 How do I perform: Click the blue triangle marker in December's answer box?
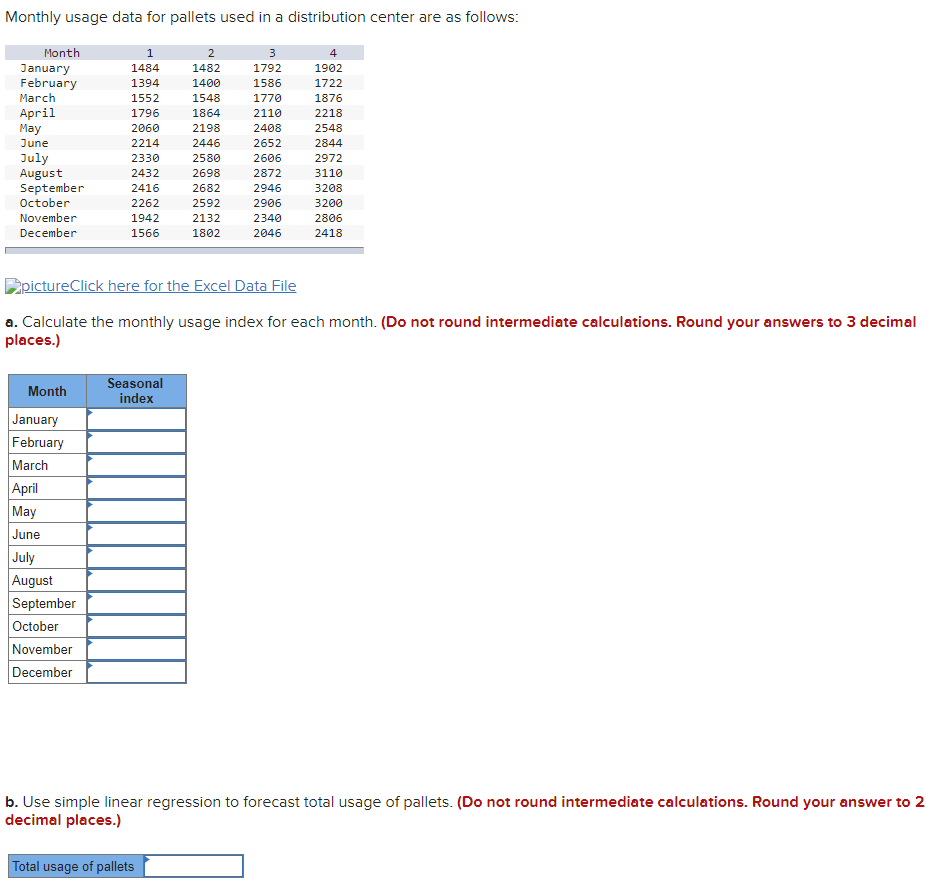(92, 665)
